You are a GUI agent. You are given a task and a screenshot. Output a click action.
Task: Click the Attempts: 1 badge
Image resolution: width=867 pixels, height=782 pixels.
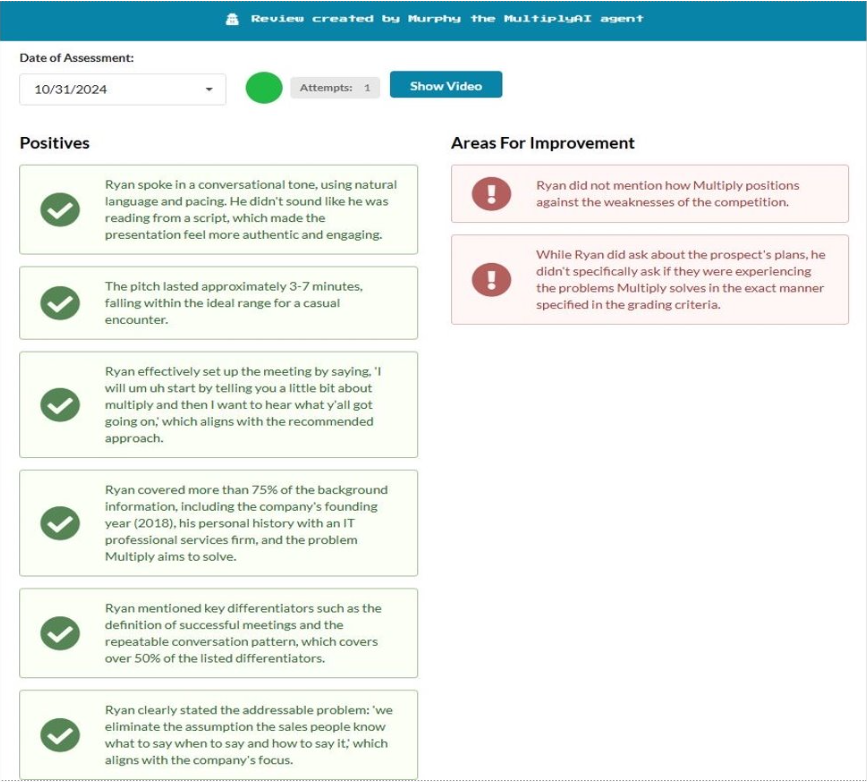[335, 88]
